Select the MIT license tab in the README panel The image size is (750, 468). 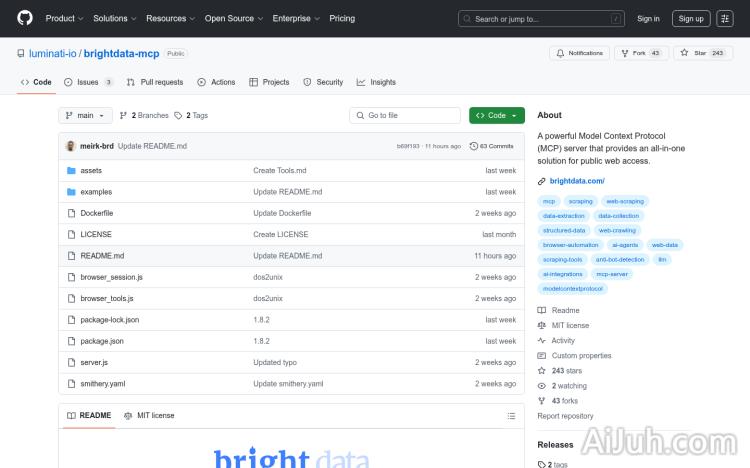tap(149, 416)
